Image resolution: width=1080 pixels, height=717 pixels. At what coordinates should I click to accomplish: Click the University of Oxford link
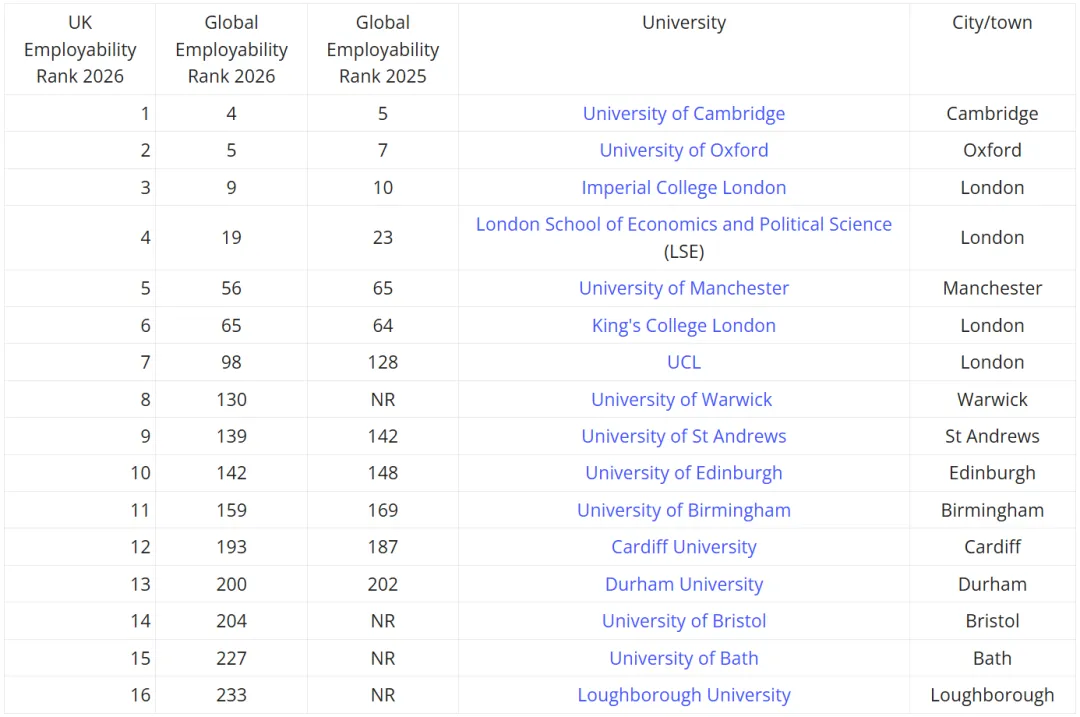pos(683,151)
